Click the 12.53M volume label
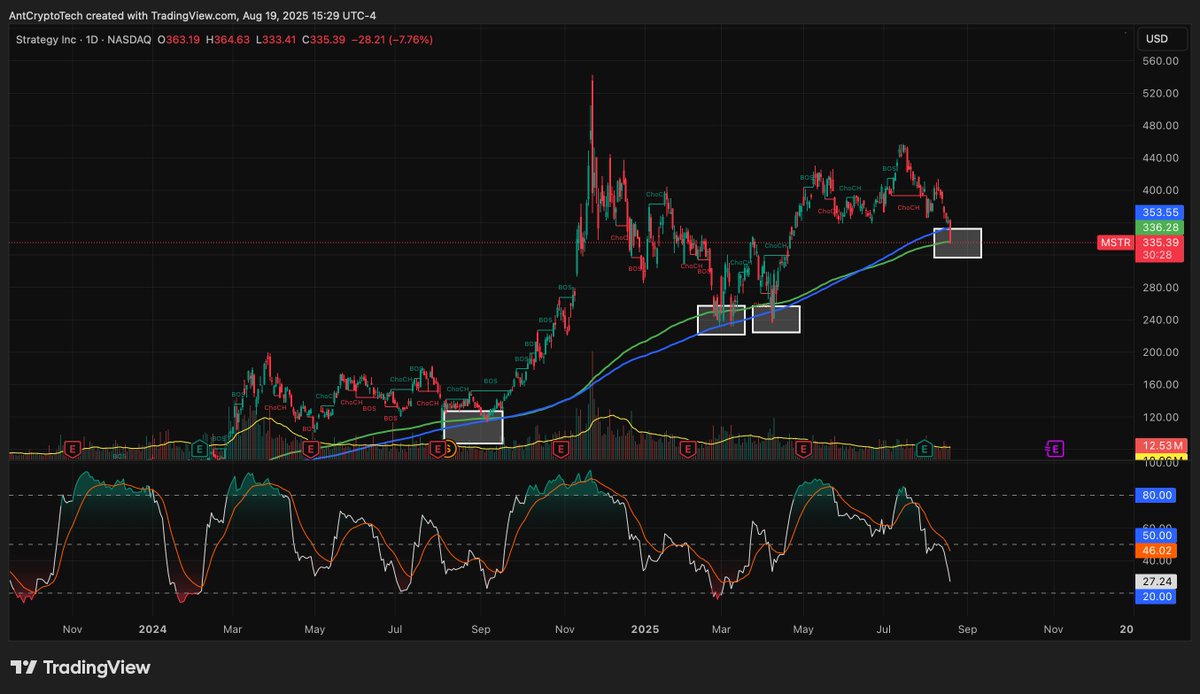This screenshot has width=1200, height=694. point(1161,445)
